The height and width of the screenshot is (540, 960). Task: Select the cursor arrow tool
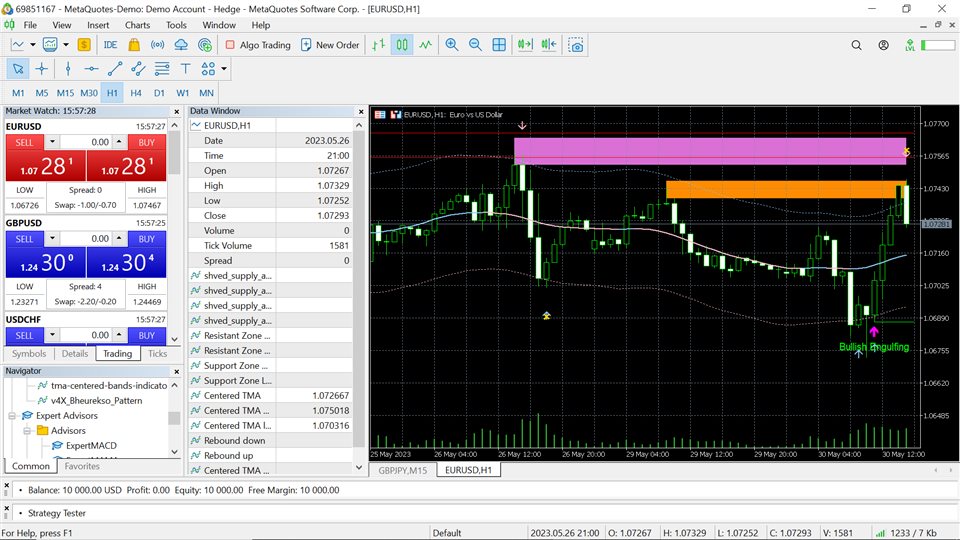click(18, 69)
